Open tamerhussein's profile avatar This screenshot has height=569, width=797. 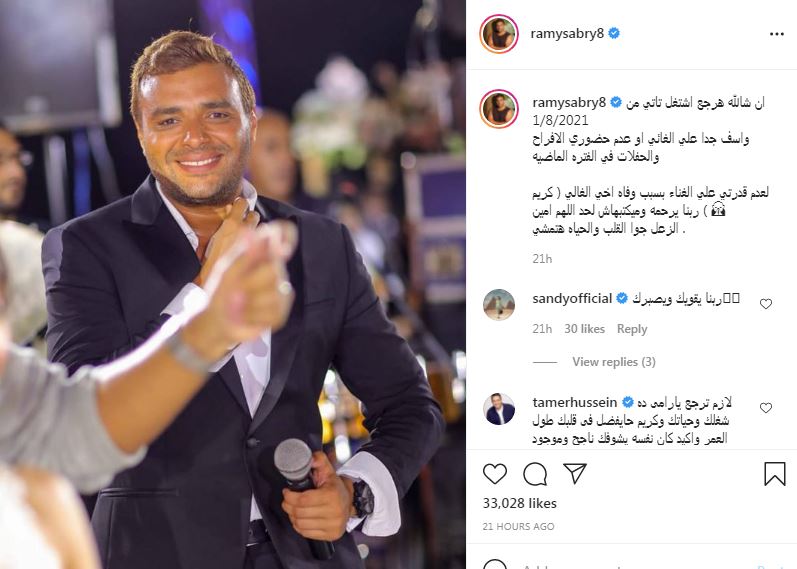(499, 409)
